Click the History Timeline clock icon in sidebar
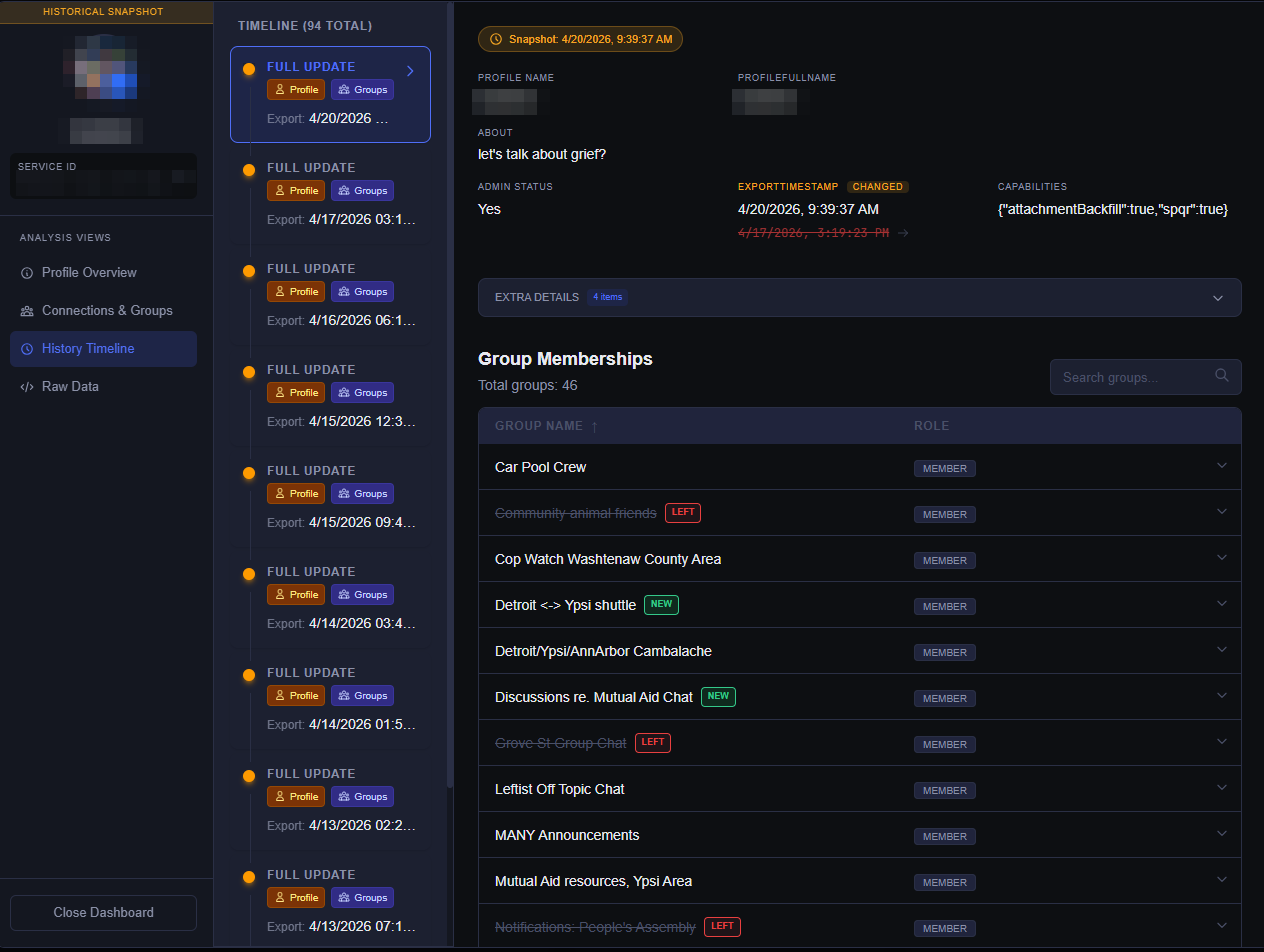The height and width of the screenshot is (952, 1264). coord(27,349)
